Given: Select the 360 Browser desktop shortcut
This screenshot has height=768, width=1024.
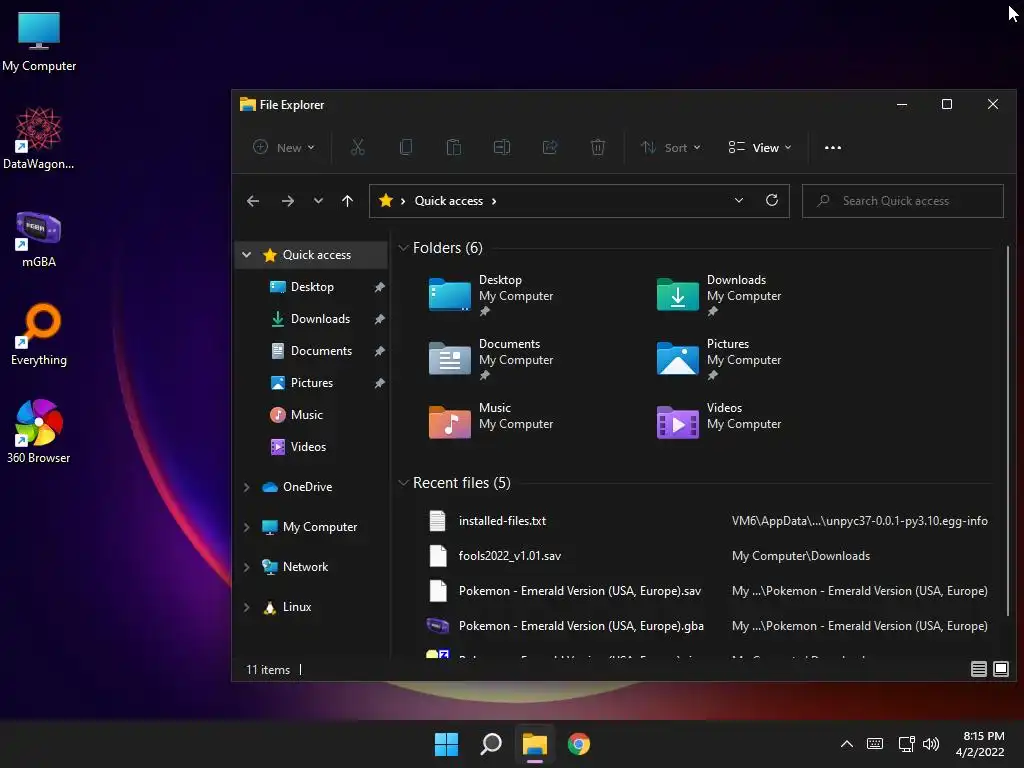Looking at the screenshot, I should [39, 432].
